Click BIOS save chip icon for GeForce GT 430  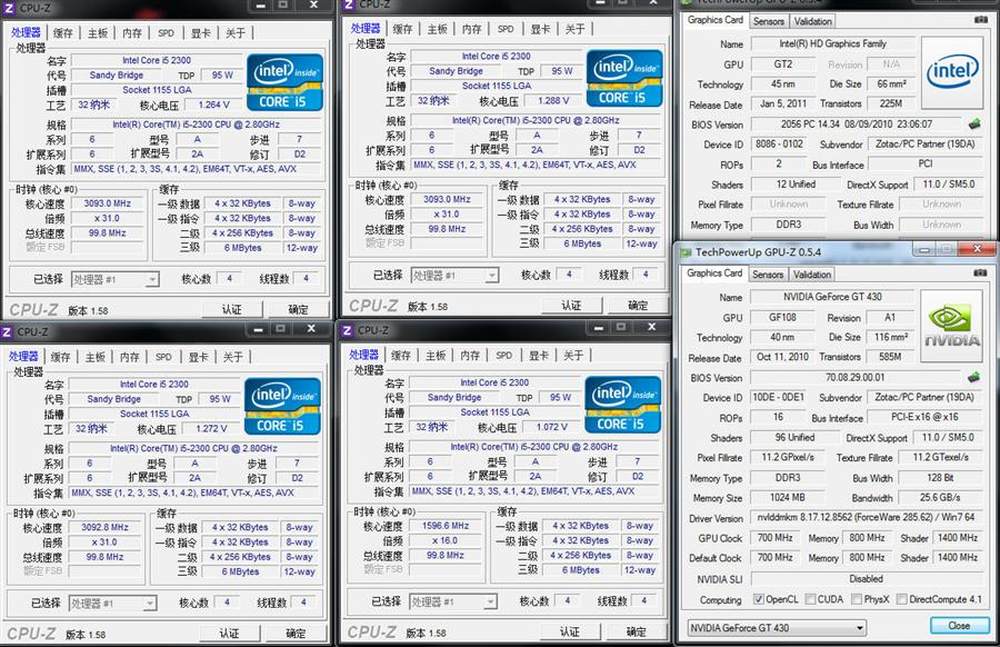click(973, 377)
